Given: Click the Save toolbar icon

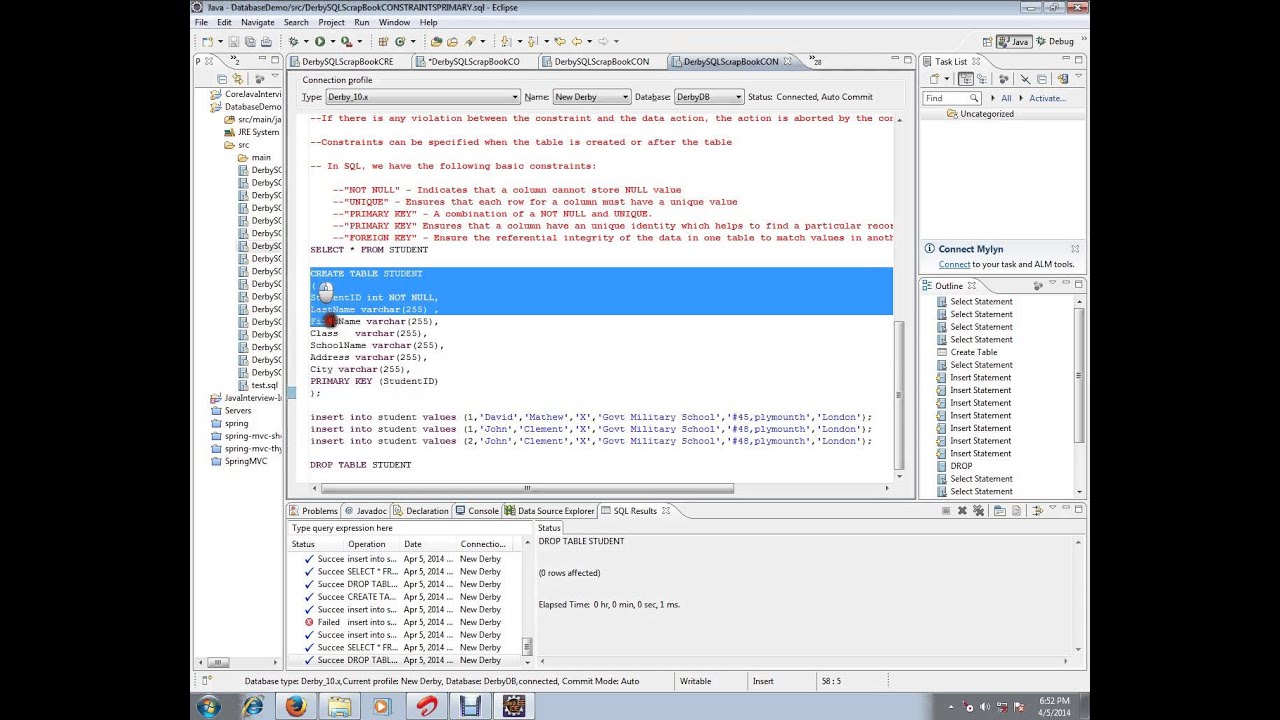Looking at the screenshot, I should pyautogui.click(x=234, y=42).
